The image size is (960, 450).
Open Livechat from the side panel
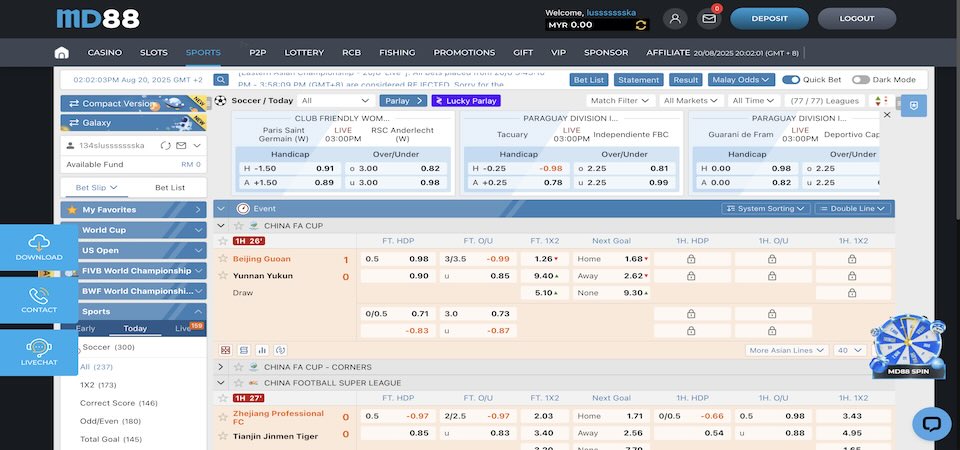tap(39, 353)
